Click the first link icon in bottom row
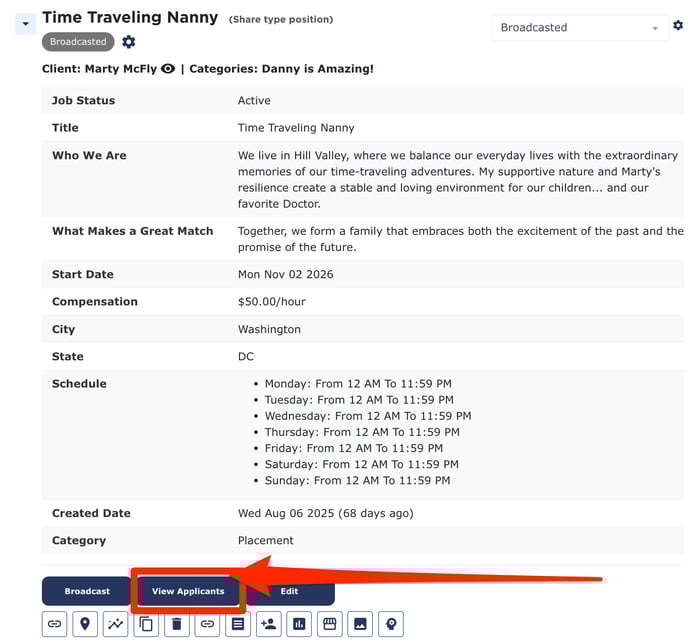The height and width of the screenshot is (642, 688). click(55, 624)
